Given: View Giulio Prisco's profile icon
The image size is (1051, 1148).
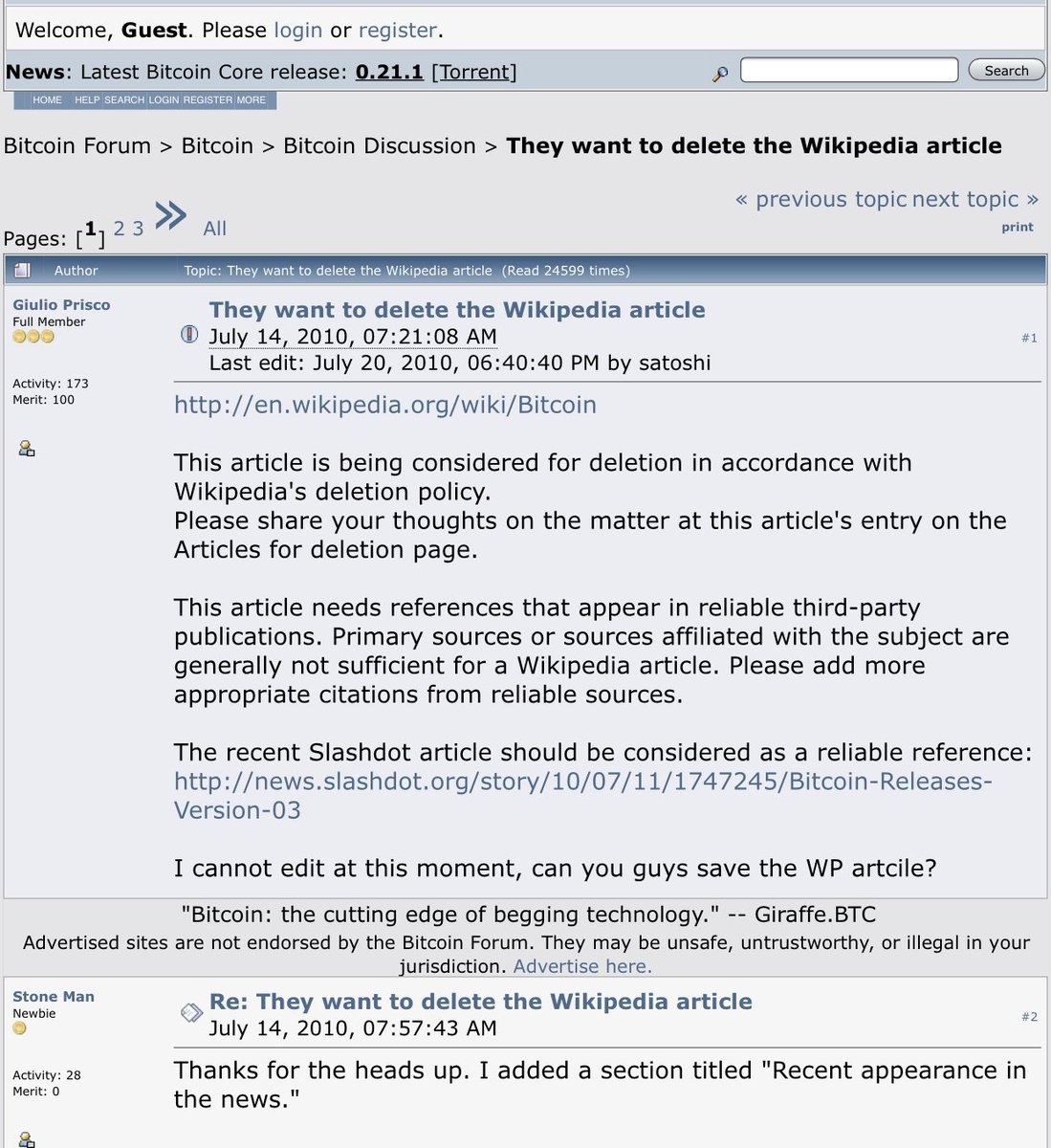Looking at the screenshot, I should 27,448.
